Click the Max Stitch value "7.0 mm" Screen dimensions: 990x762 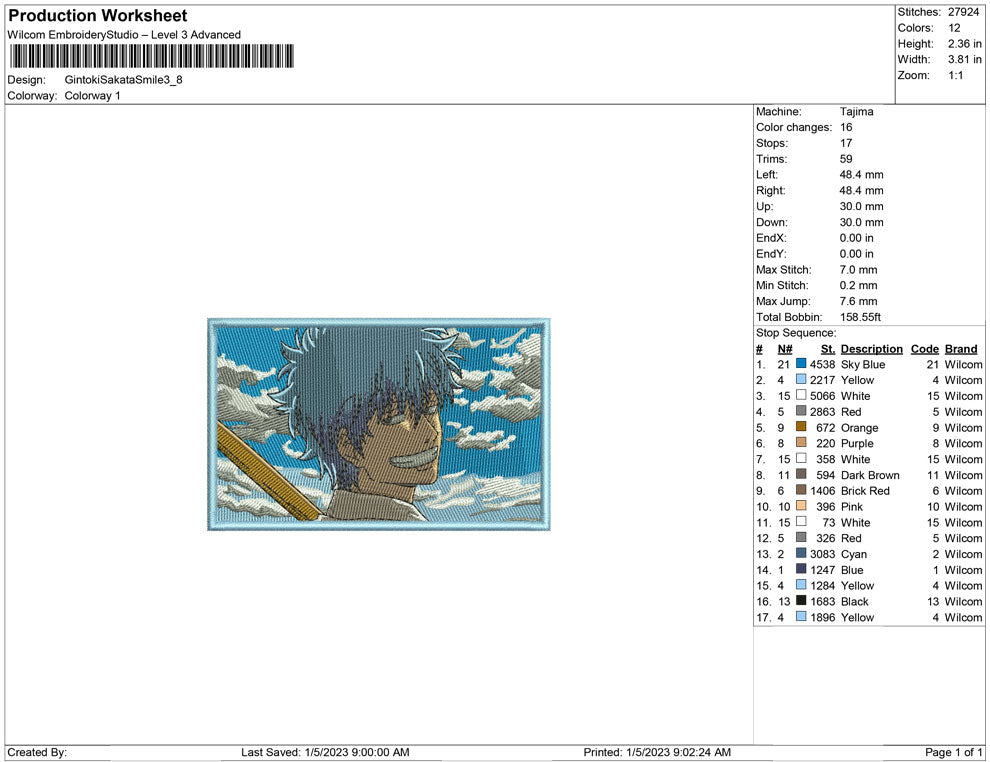[859, 270]
